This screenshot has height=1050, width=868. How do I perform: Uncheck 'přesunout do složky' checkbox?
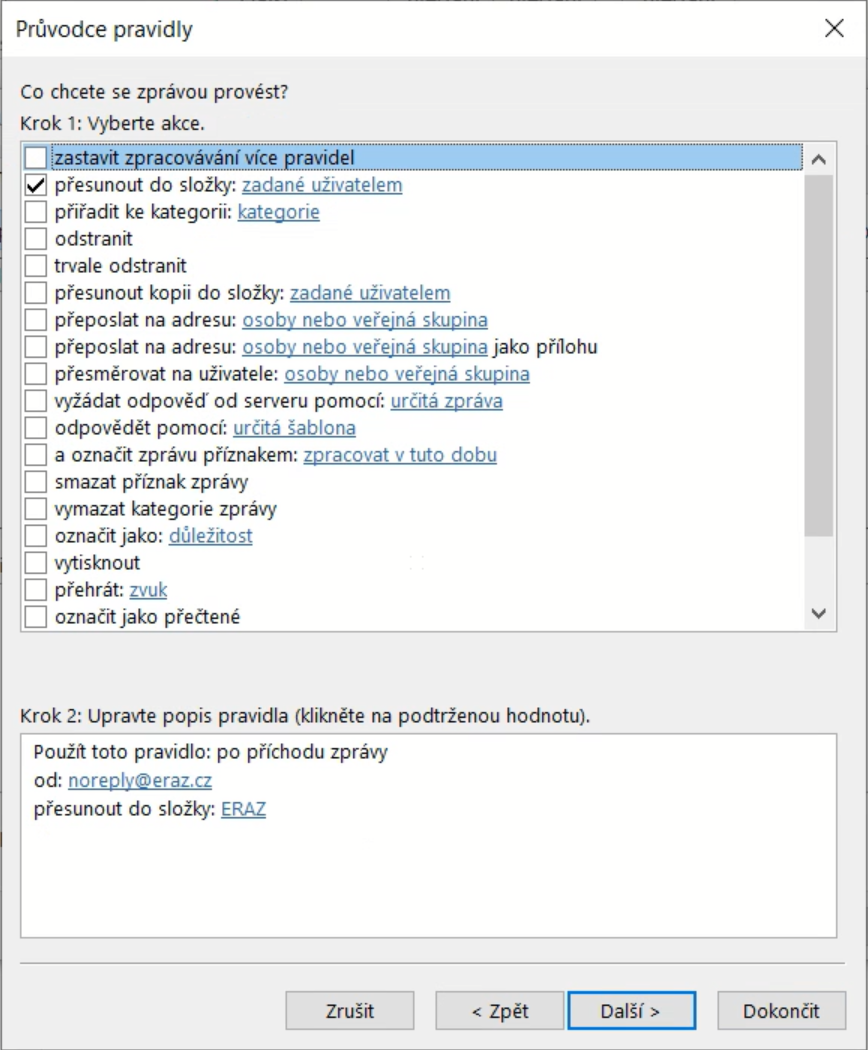(36, 185)
